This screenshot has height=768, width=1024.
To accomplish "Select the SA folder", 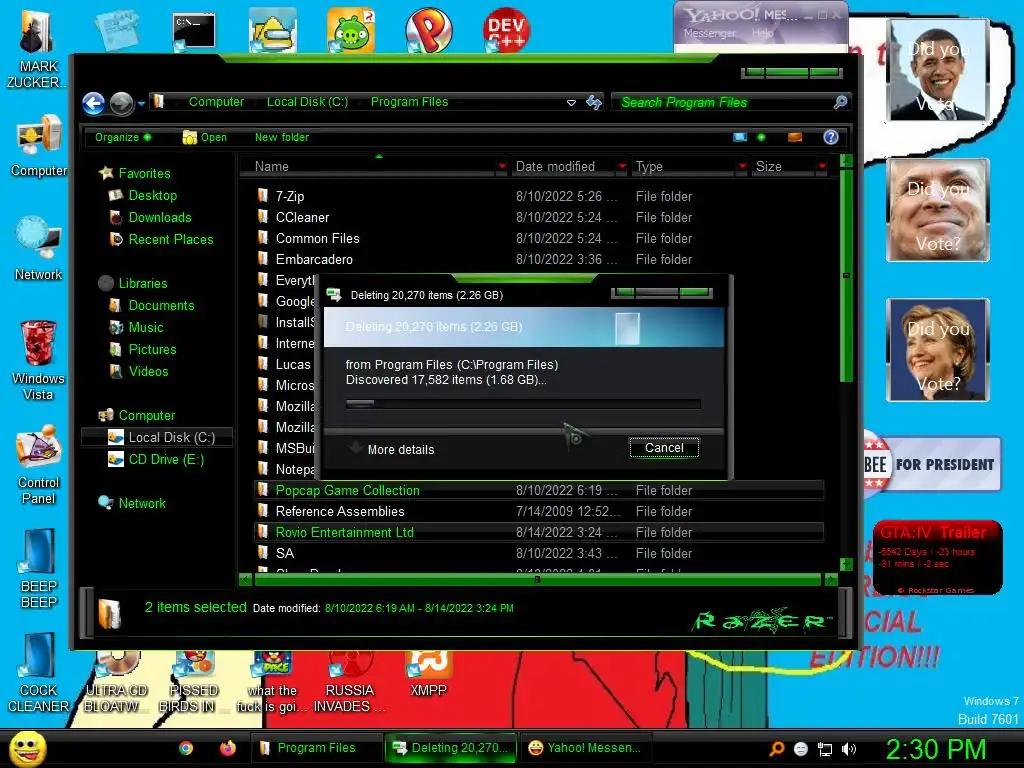I will click(x=539, y=553).
